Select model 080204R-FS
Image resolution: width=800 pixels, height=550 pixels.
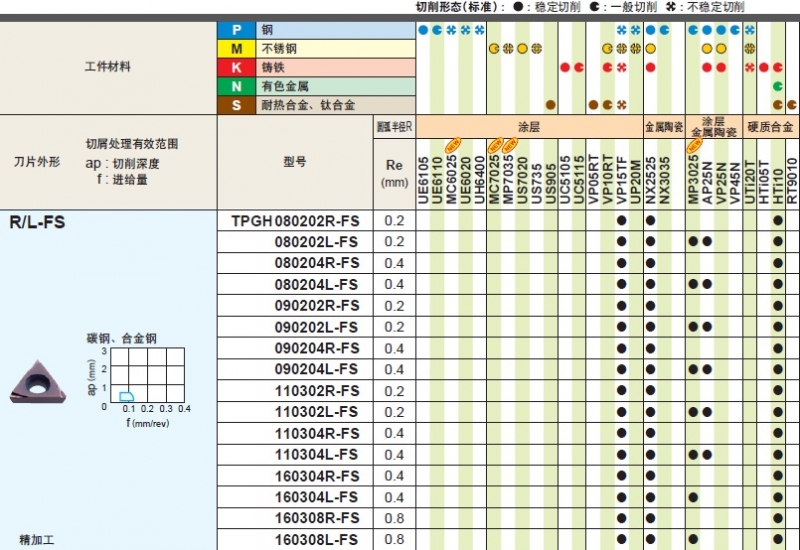click(x=317, y=263)
